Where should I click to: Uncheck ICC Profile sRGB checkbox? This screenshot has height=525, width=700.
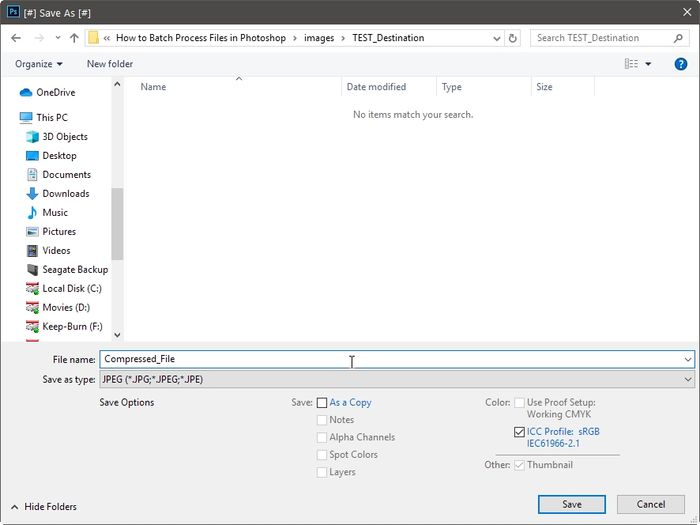click(x=519, y=432)
